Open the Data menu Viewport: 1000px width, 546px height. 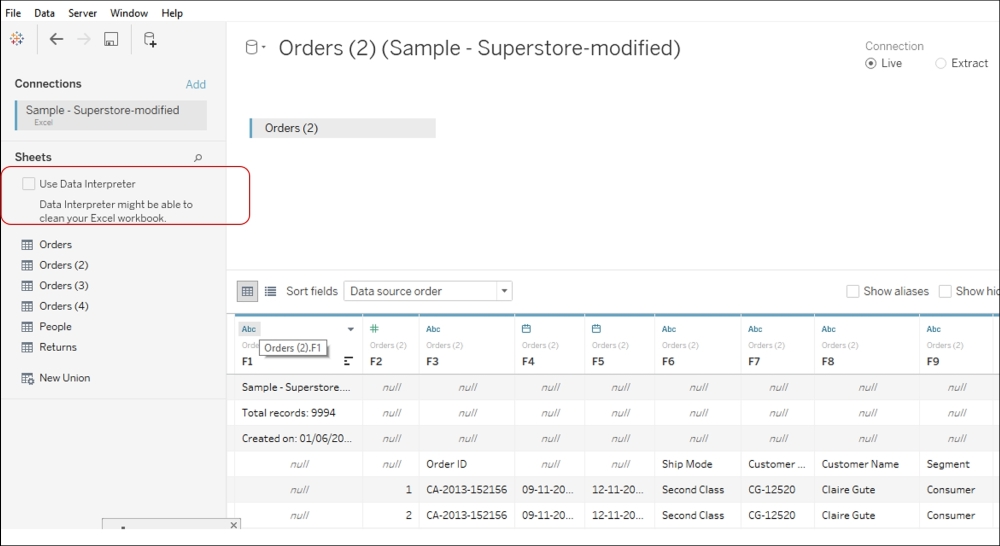click(45, 13)
